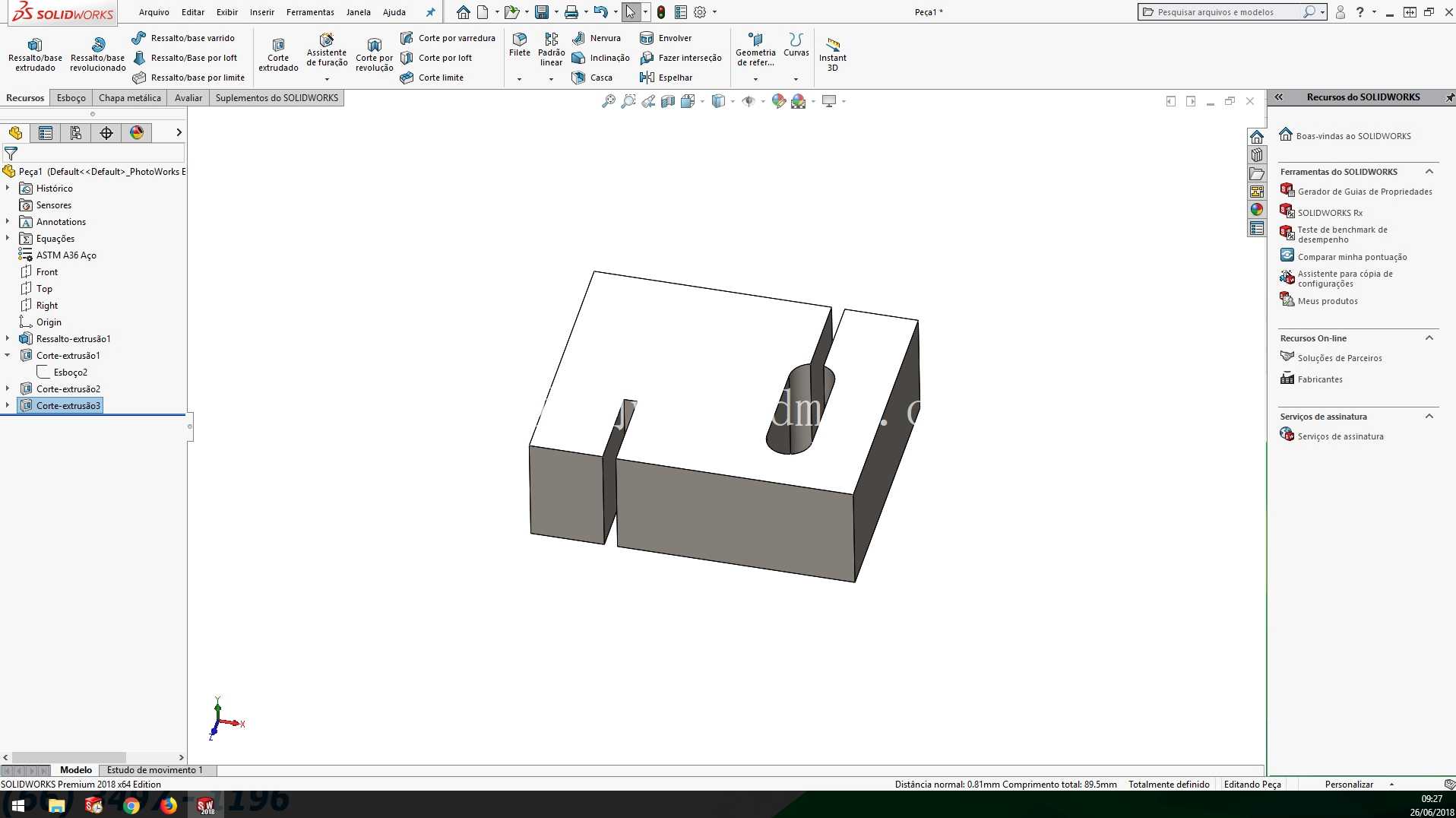This screenshot has width=1456, height=818.
Task: Open the Assistente de furação tool
Action: pyautogui.click(x=327, y=50)
